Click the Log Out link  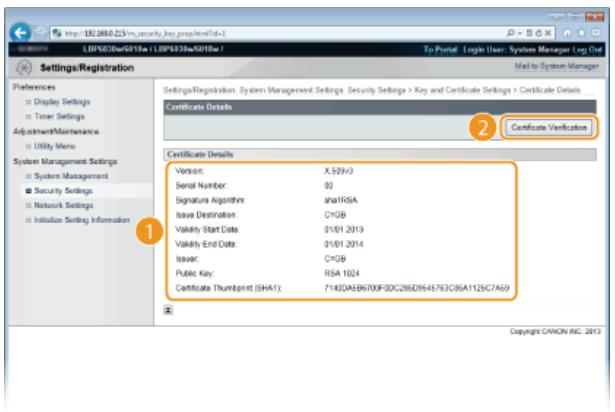pyautogui.click(x=586, y=49)
